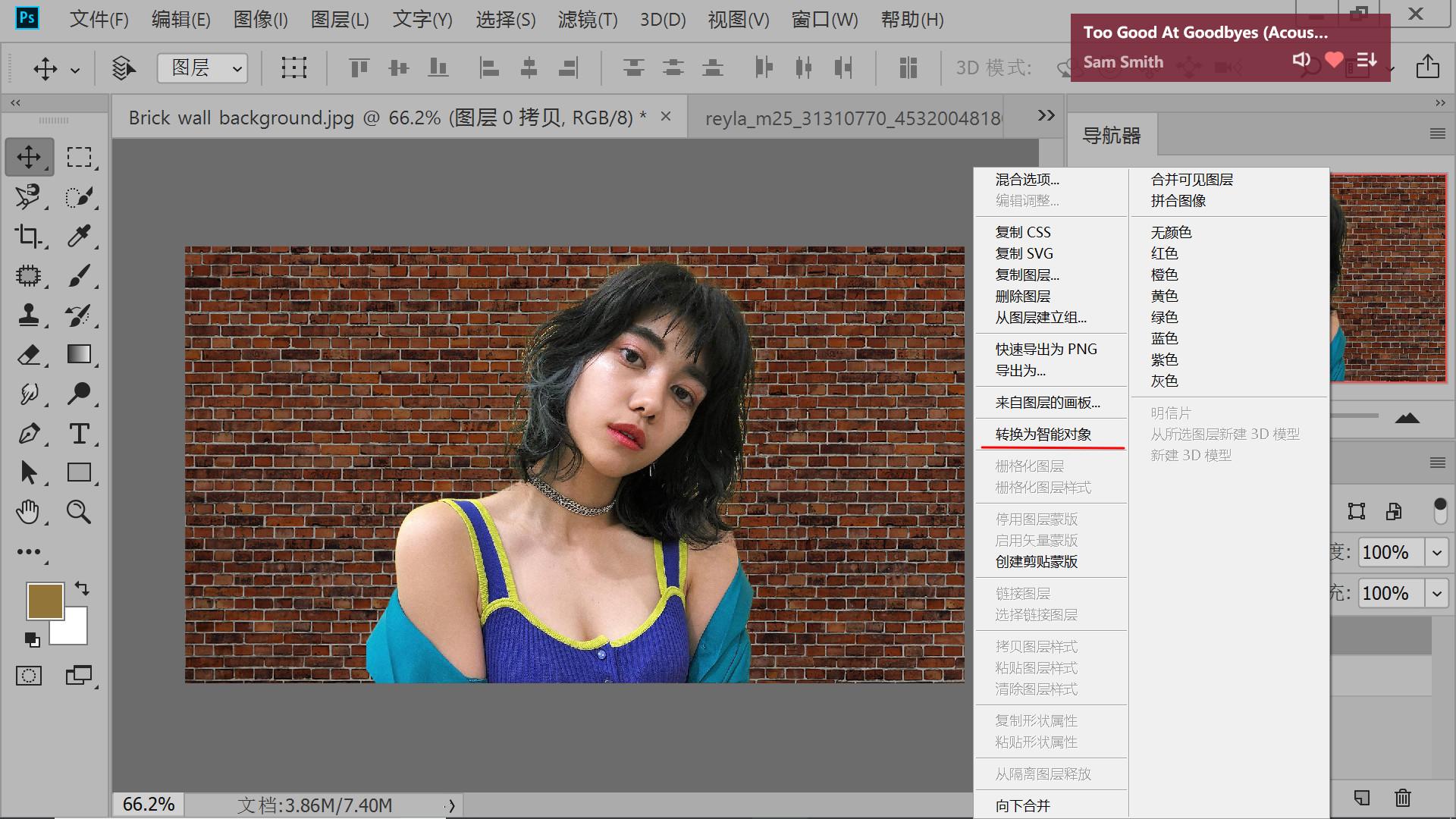This screenshot has width=1456, height=819.
Task: Show hidden document tabs with double chevron
Action: point(1046,115)
